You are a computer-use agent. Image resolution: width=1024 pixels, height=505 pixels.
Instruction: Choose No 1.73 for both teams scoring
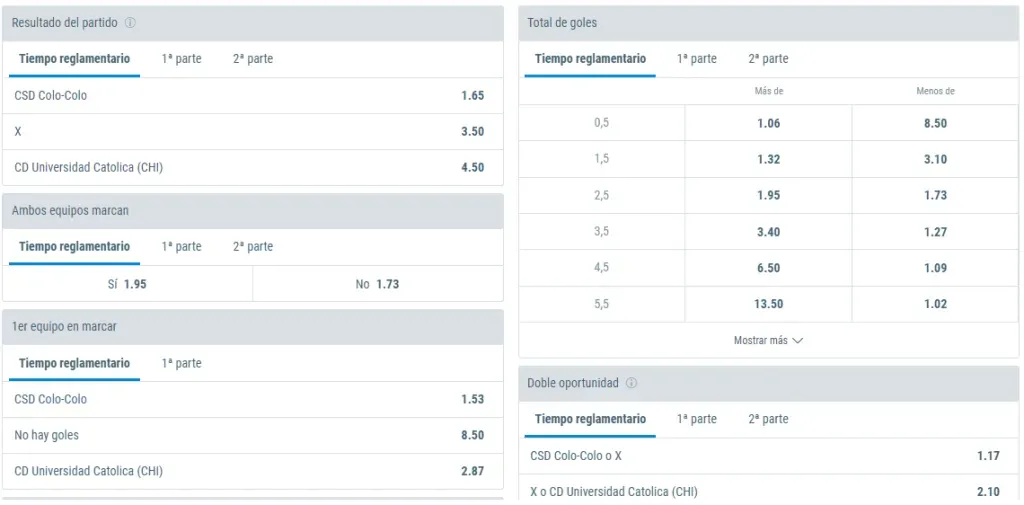pyautogui.click(x=377, y=284)
